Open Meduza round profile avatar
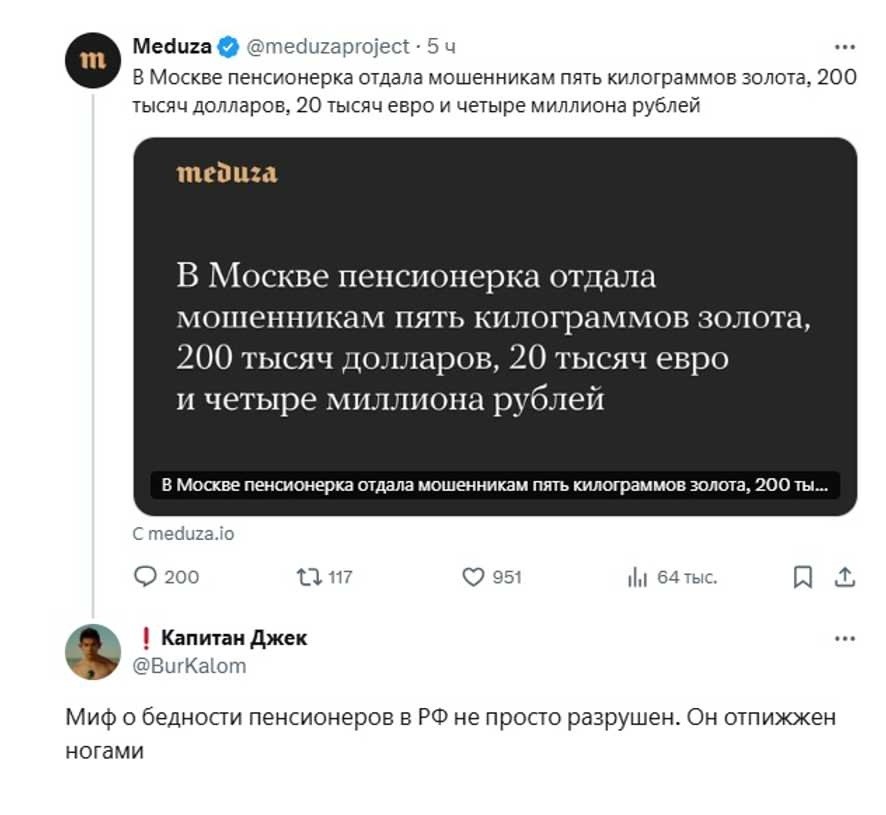The height and width of the screenshot is (815, 886). [x=93, y=60]
